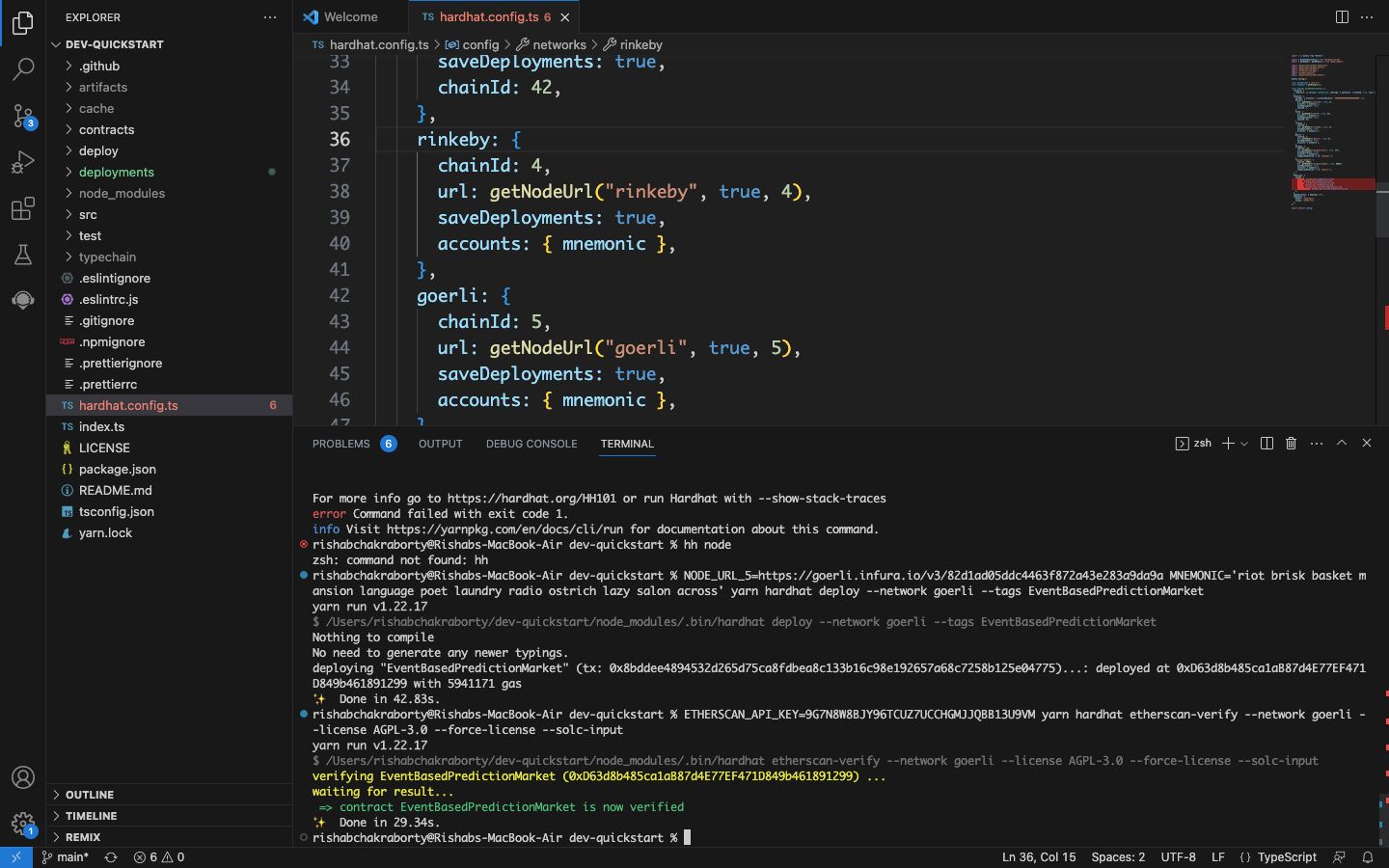Expand the REMIX section

(169, 837)
